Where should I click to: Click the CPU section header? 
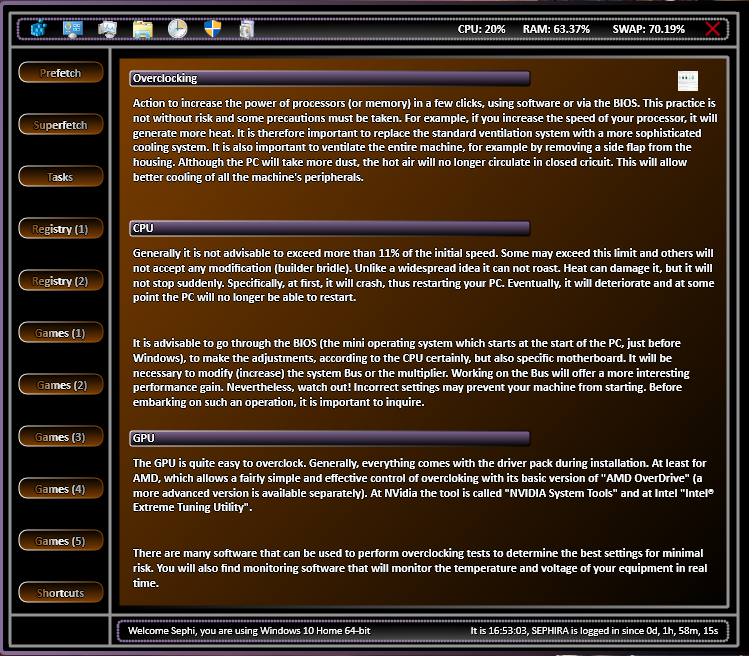[x=330, y=228]
